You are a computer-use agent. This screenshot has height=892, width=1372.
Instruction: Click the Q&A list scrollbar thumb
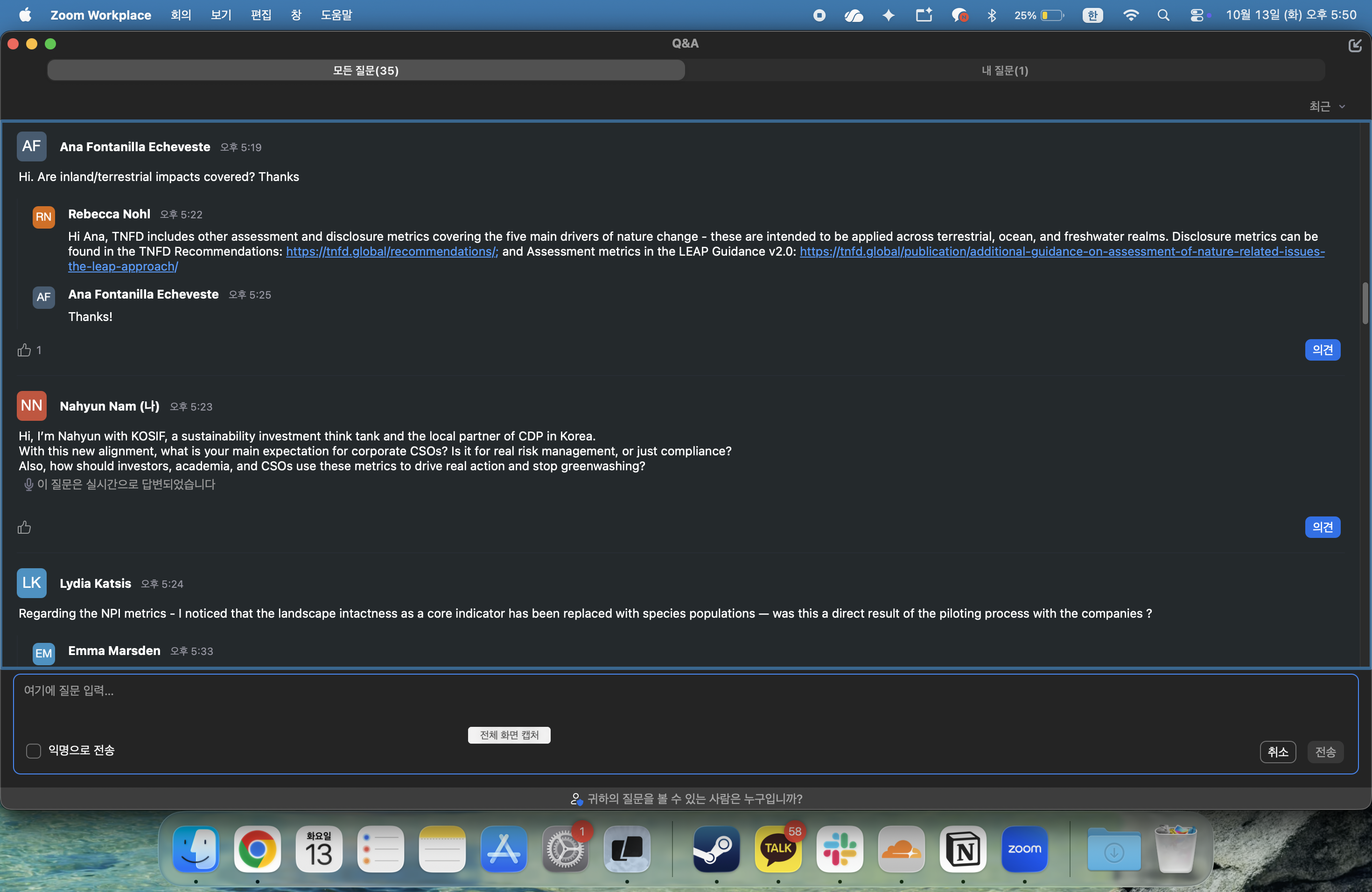[x=1365, y=303]
